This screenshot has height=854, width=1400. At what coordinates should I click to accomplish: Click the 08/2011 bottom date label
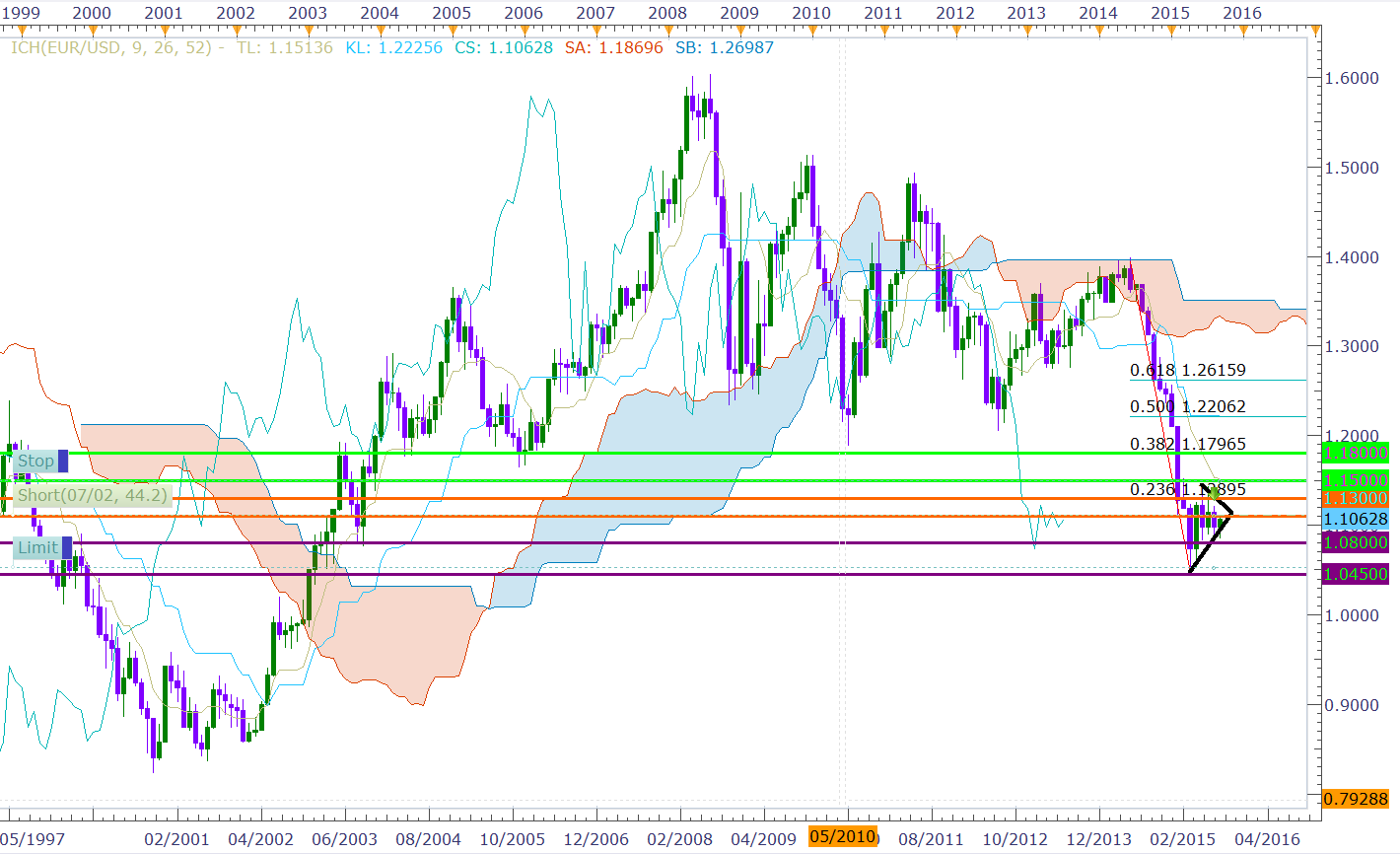click(x=931, y=839)
